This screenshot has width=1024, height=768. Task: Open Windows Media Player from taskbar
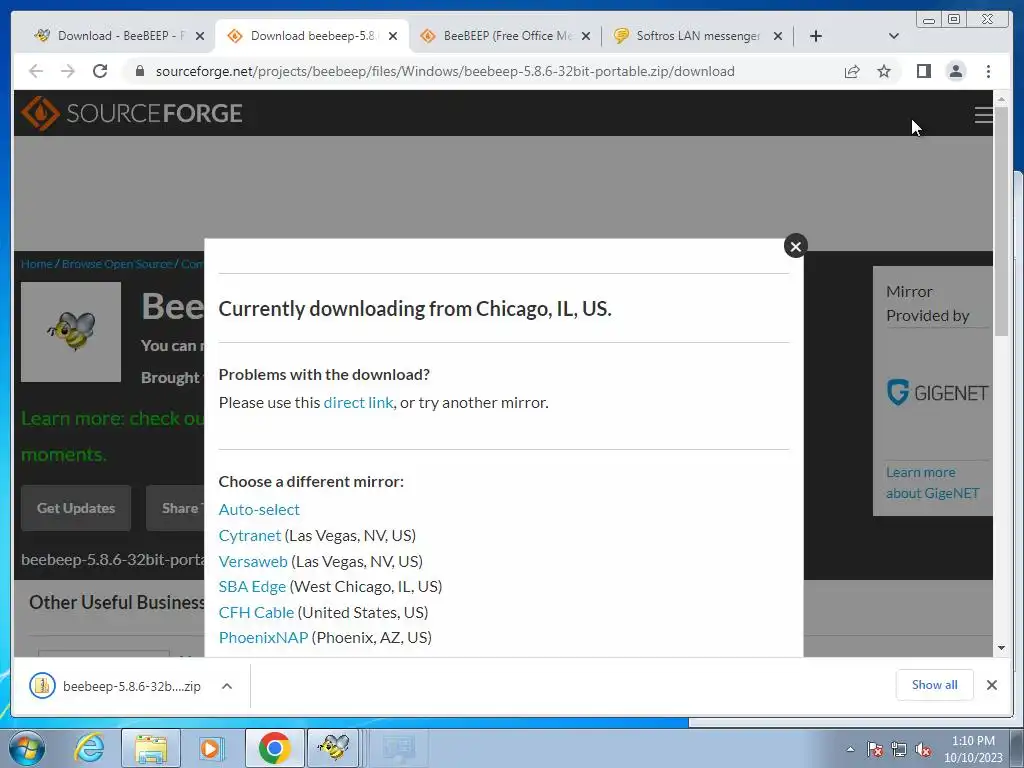point(211,748)
